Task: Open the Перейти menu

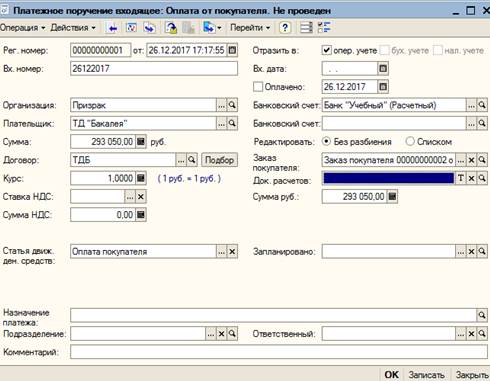Action: point(250,28)
